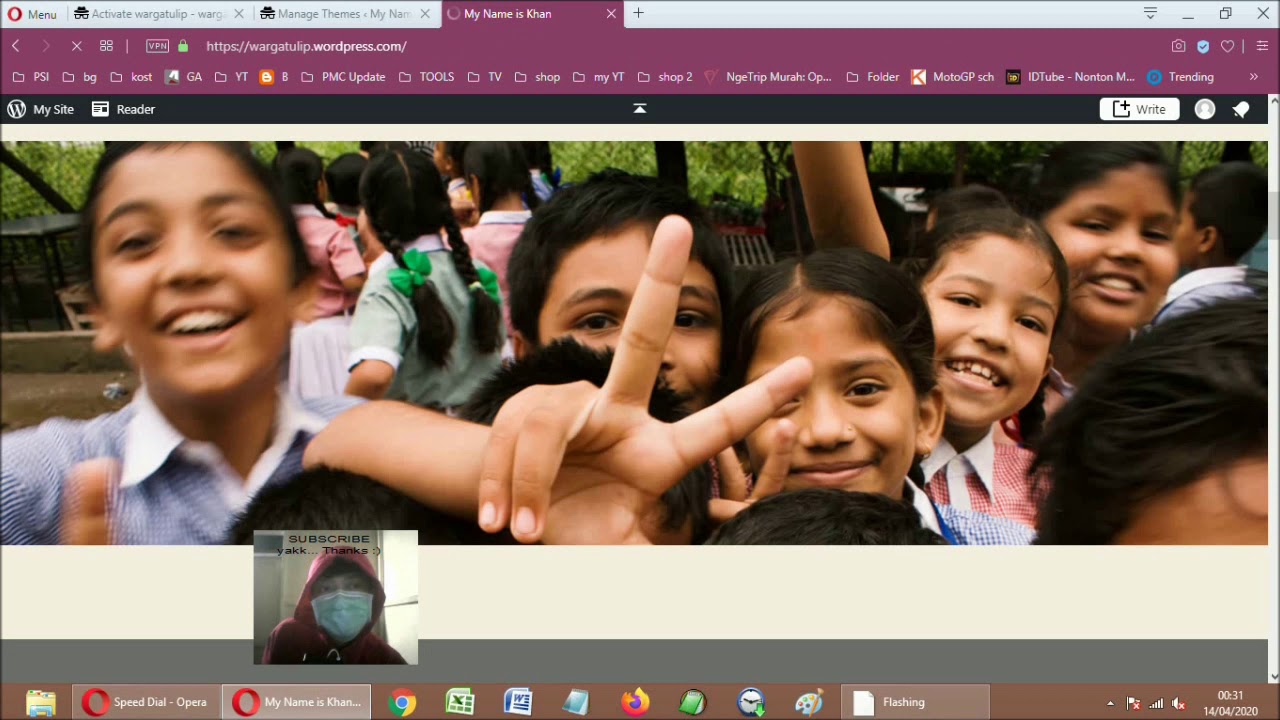Open the tab list menu icon
The image size is (1280, 720).
1150,13
